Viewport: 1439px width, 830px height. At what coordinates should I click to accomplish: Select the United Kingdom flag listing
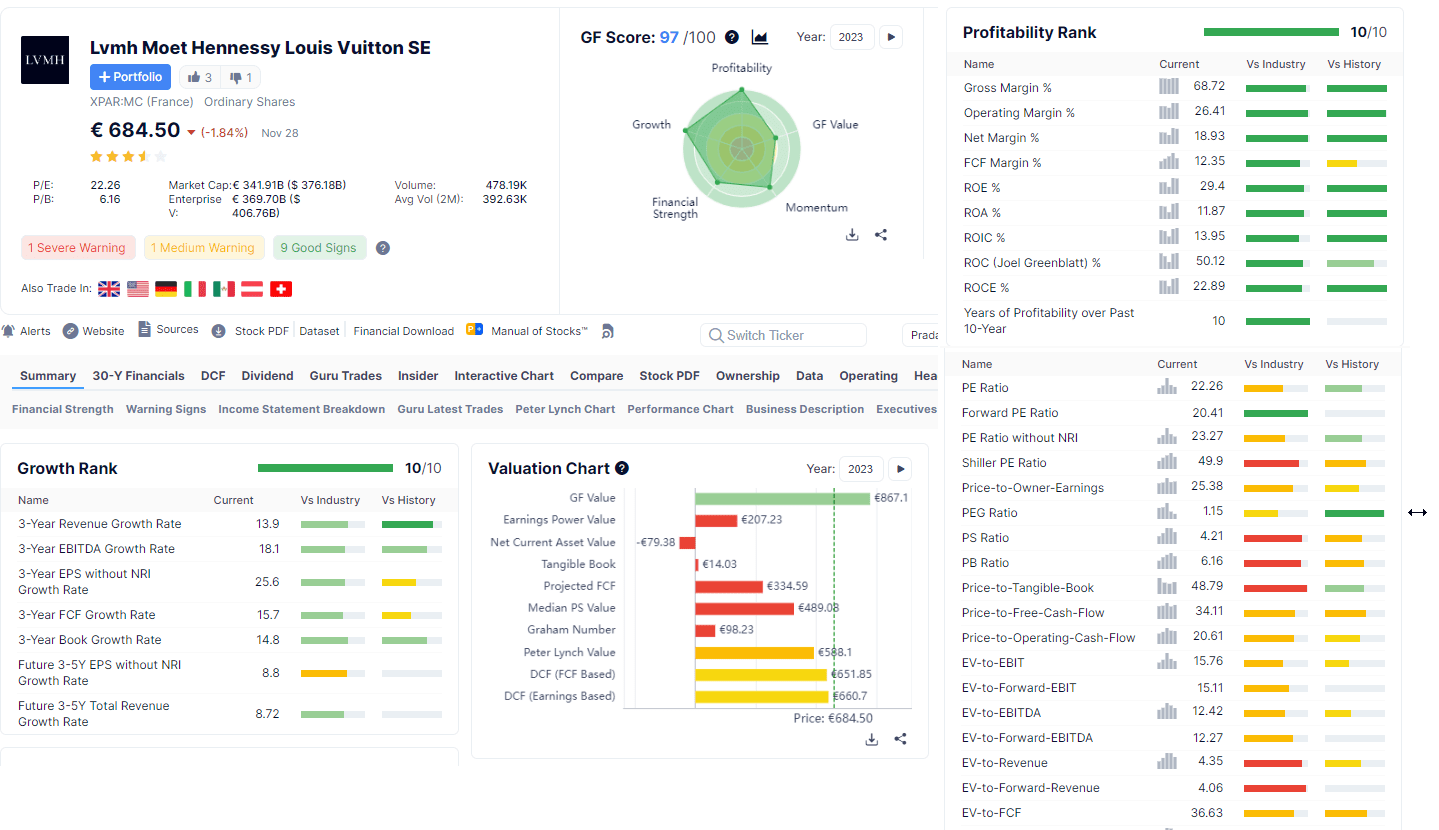click(109, 289)
